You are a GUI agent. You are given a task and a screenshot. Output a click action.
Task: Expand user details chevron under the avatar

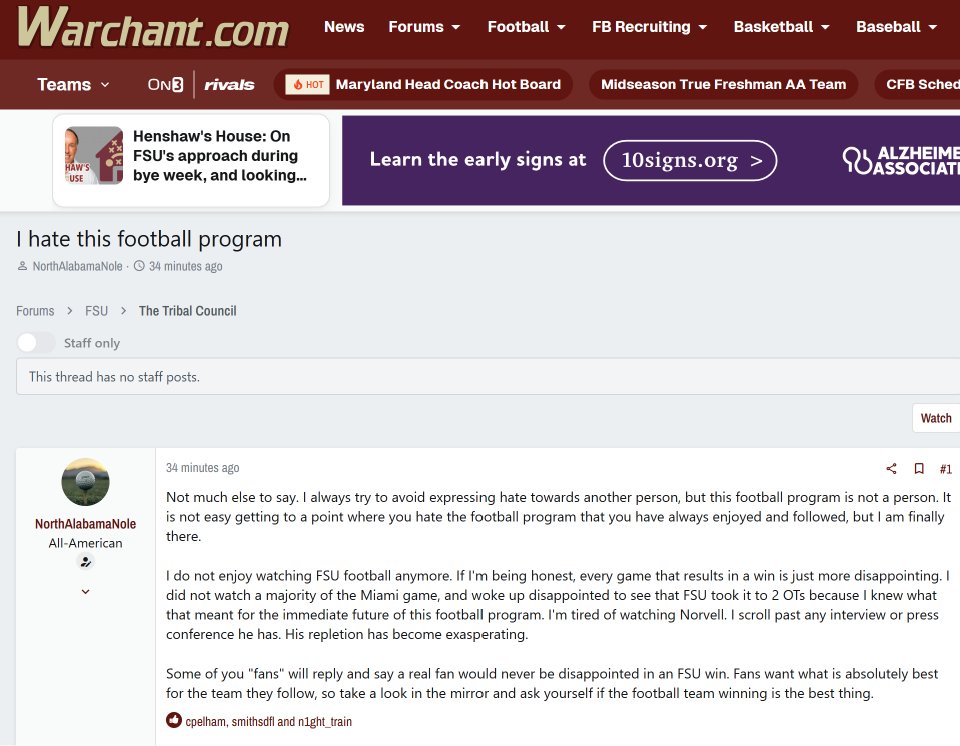click(x=86, y=592)
